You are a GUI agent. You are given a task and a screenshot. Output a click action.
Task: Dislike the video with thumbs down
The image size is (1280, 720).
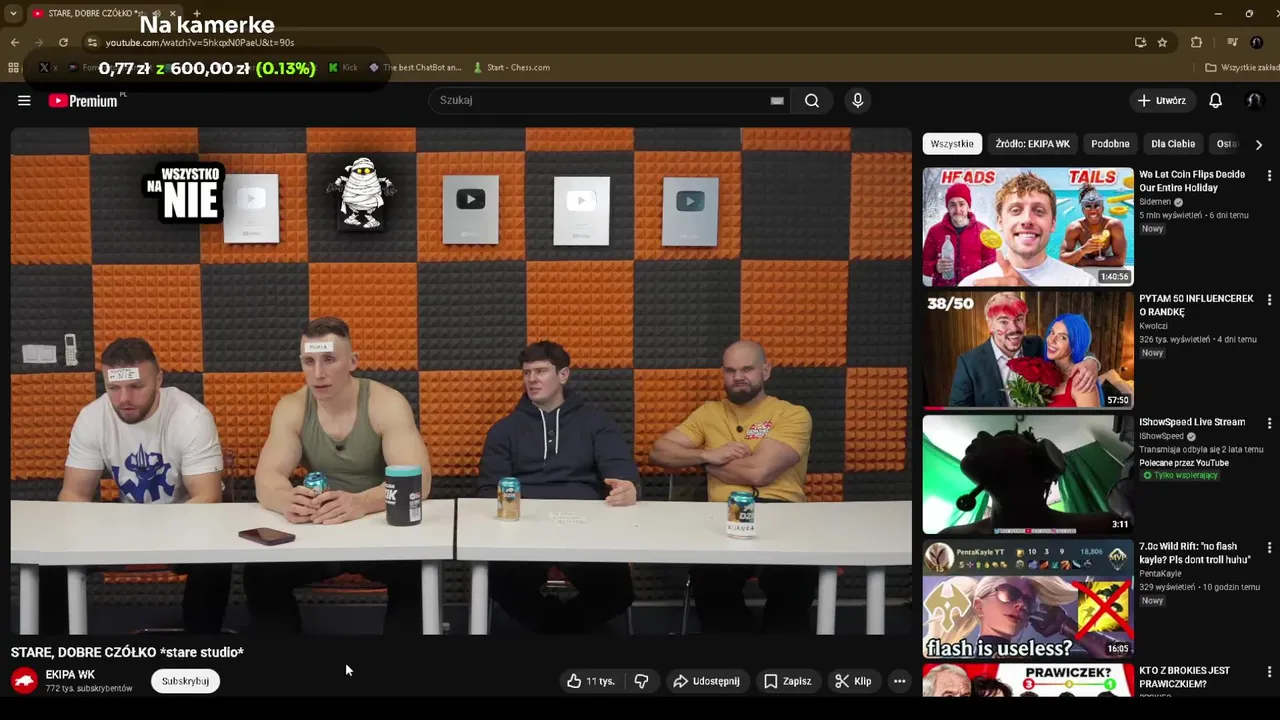pos(641,681)
